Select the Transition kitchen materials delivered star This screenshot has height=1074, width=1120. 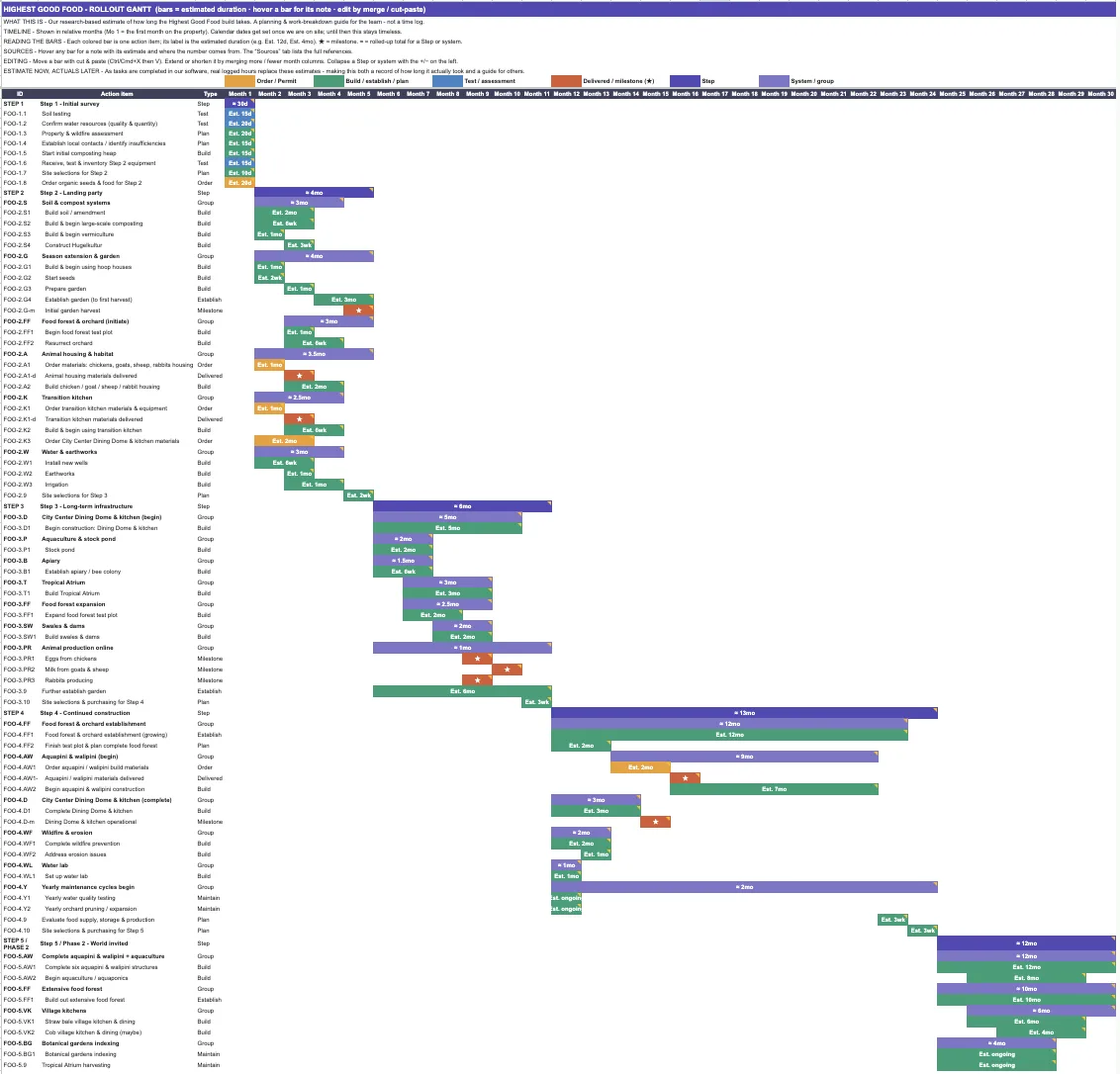coord(299,419)
